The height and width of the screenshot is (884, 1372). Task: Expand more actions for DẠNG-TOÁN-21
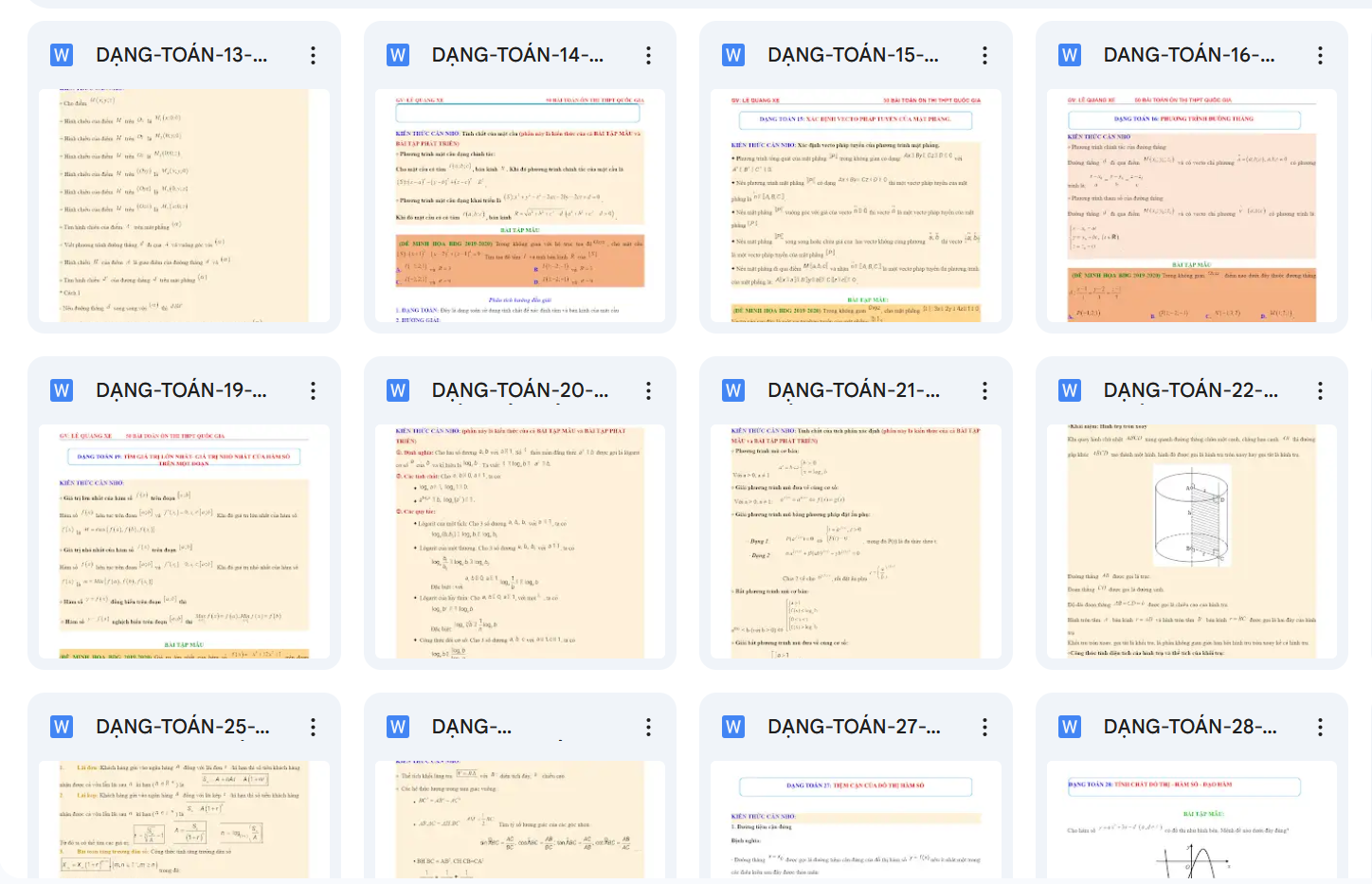pyautogui.click(x=984, y=391)
